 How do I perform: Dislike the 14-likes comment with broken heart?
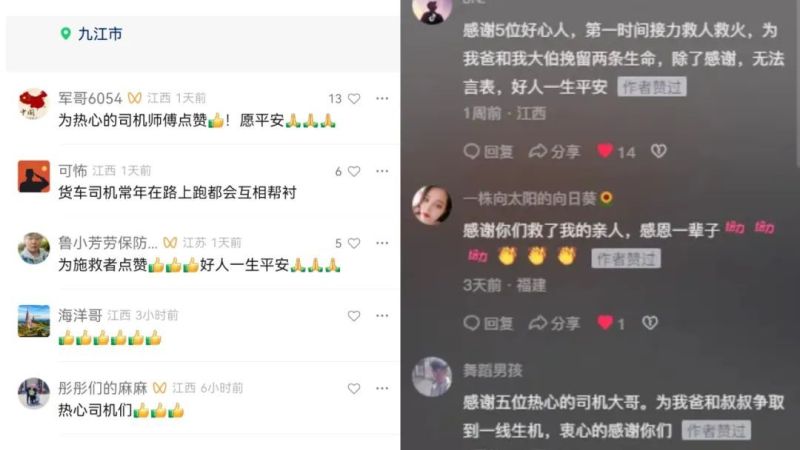click(659, 151)
